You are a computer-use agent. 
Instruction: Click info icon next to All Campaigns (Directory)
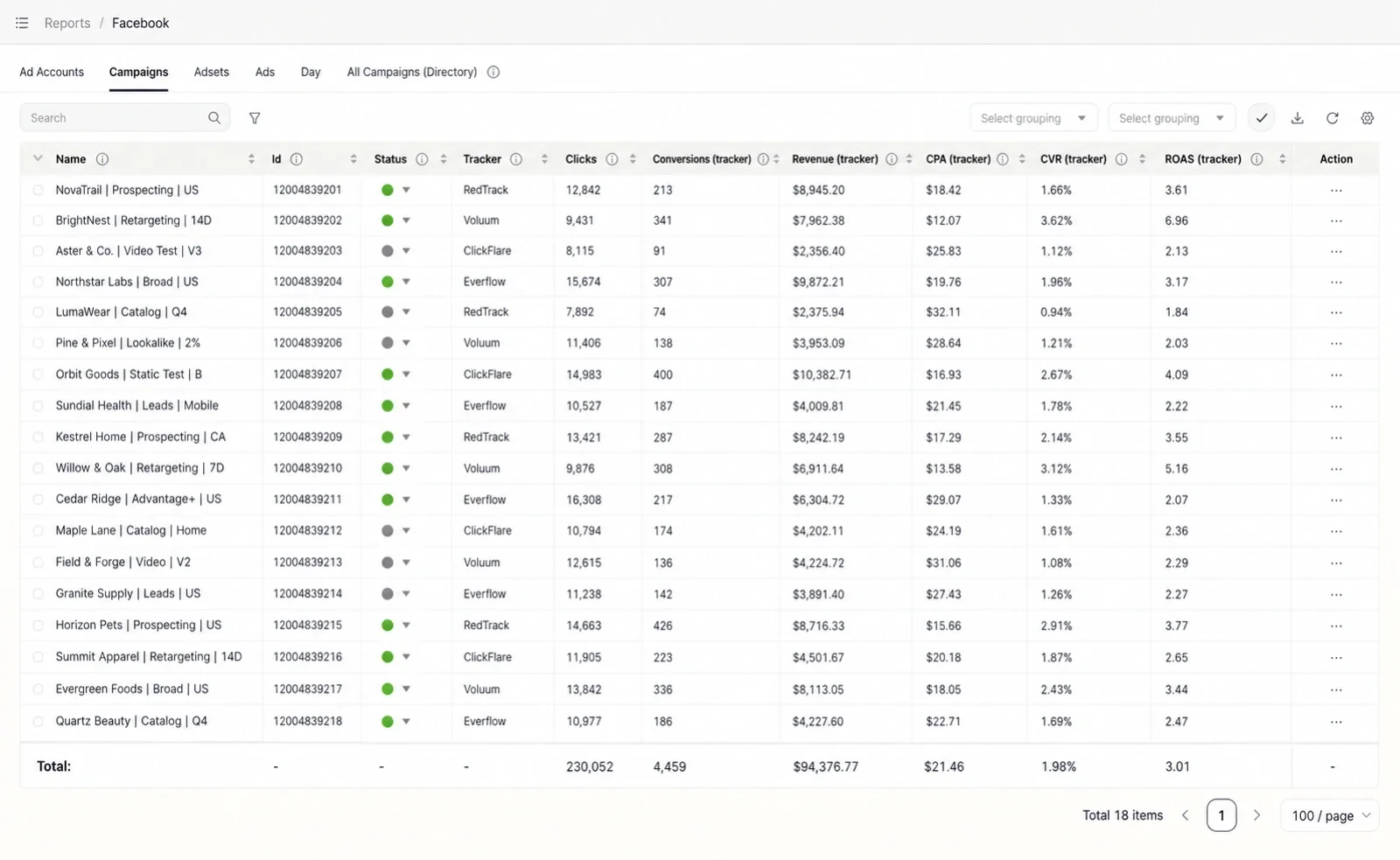(493, 72)
